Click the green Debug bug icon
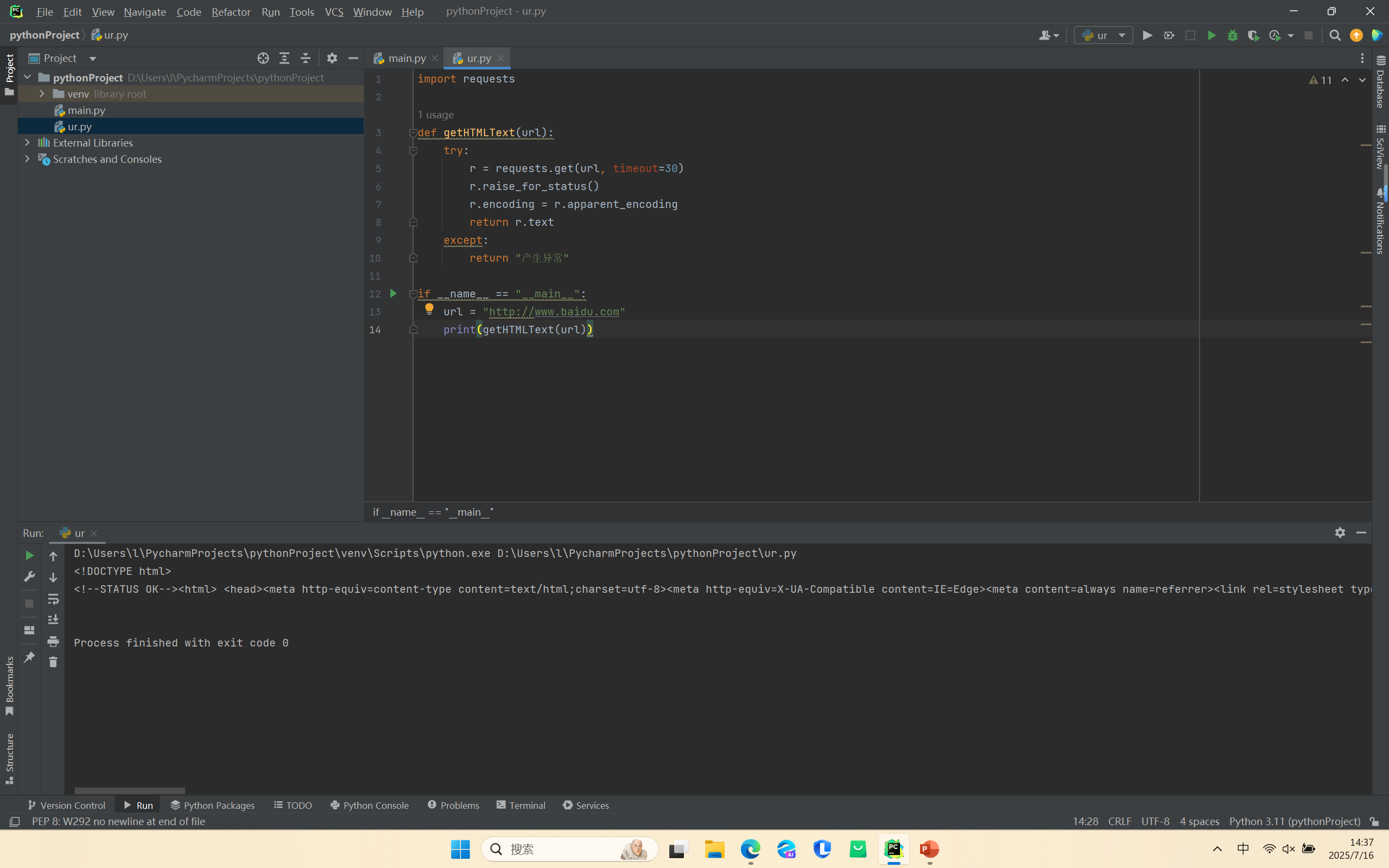Screen dimensions: 1389x868 [1232, 36]
